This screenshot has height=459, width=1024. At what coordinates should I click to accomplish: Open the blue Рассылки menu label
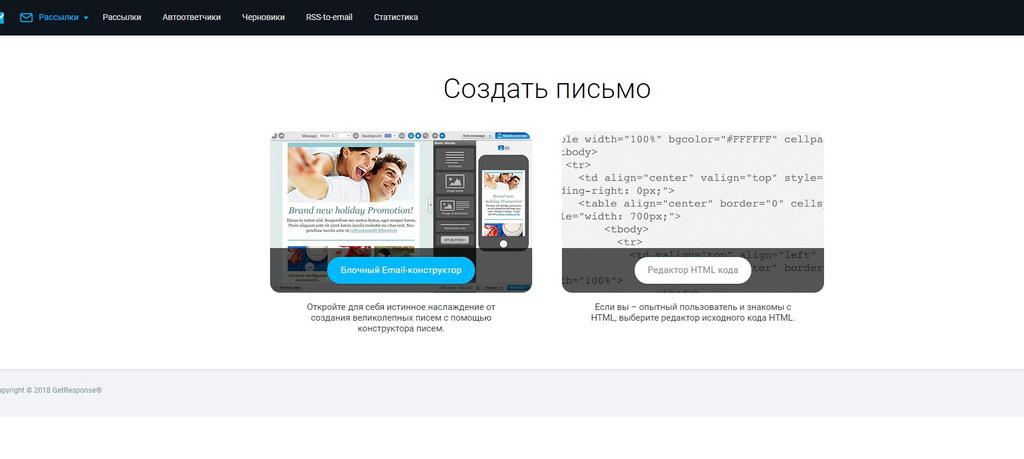(58, 18)
